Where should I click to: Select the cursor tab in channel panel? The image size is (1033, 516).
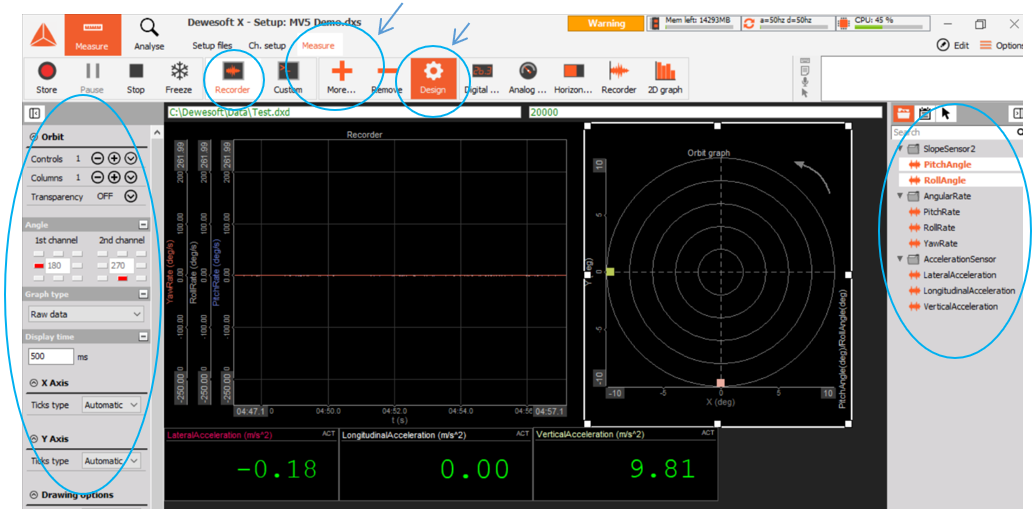[945, 113]
